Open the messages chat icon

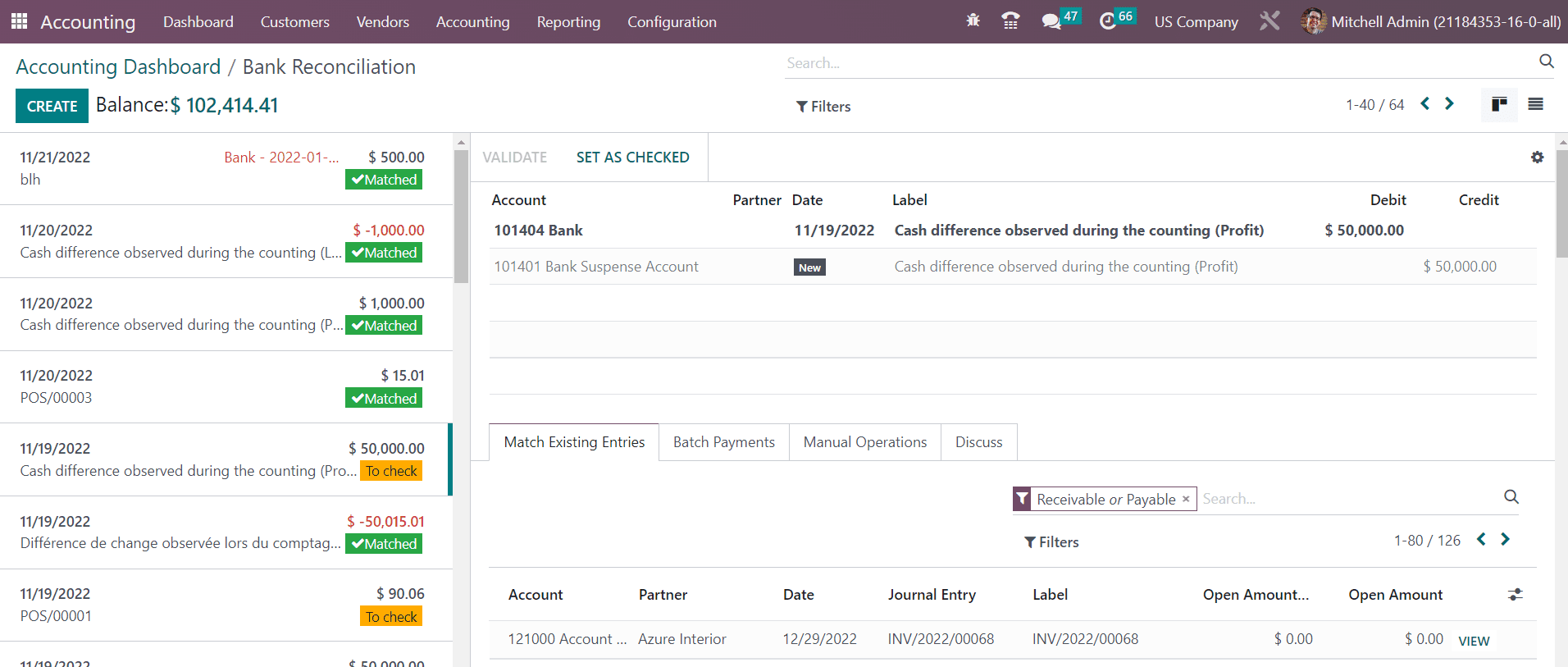pyautogui.click(x=1051, y=21)
